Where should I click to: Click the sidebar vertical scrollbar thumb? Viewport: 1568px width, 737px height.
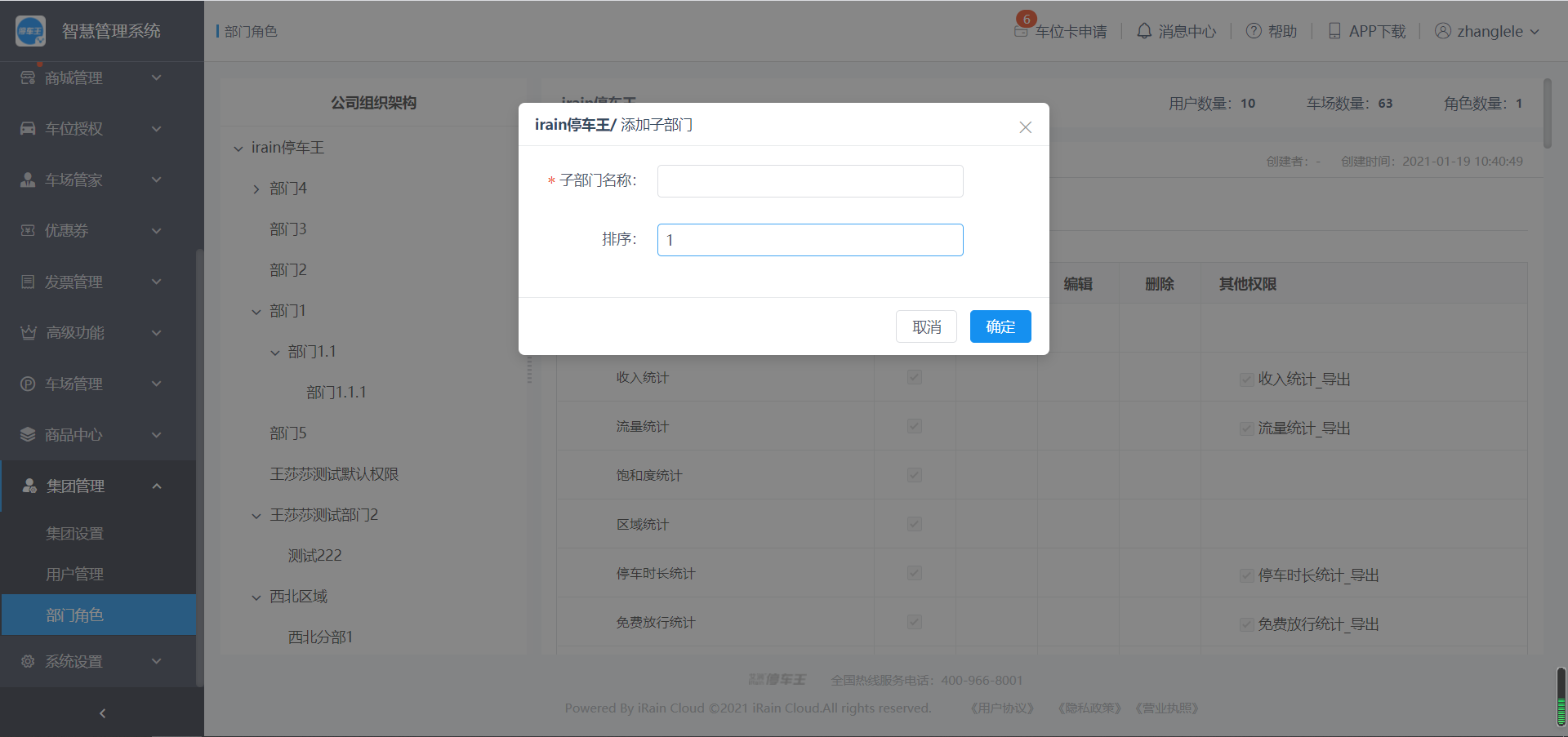point(199,468)
